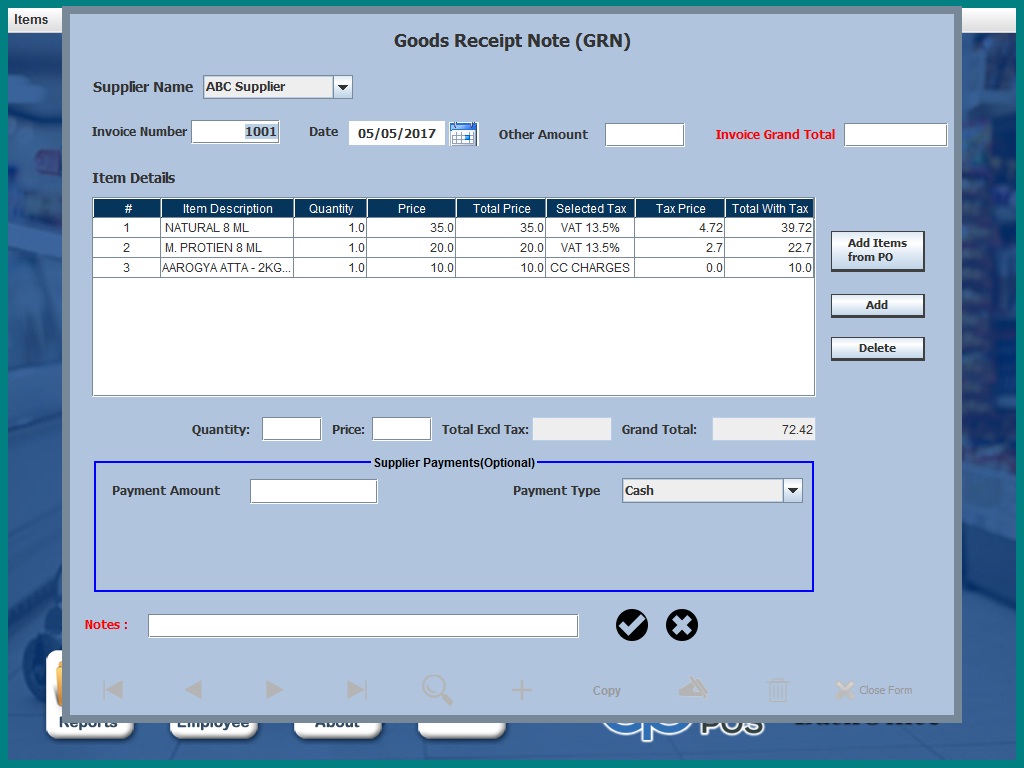Click the trash delete icon

[x=778, y=690]
